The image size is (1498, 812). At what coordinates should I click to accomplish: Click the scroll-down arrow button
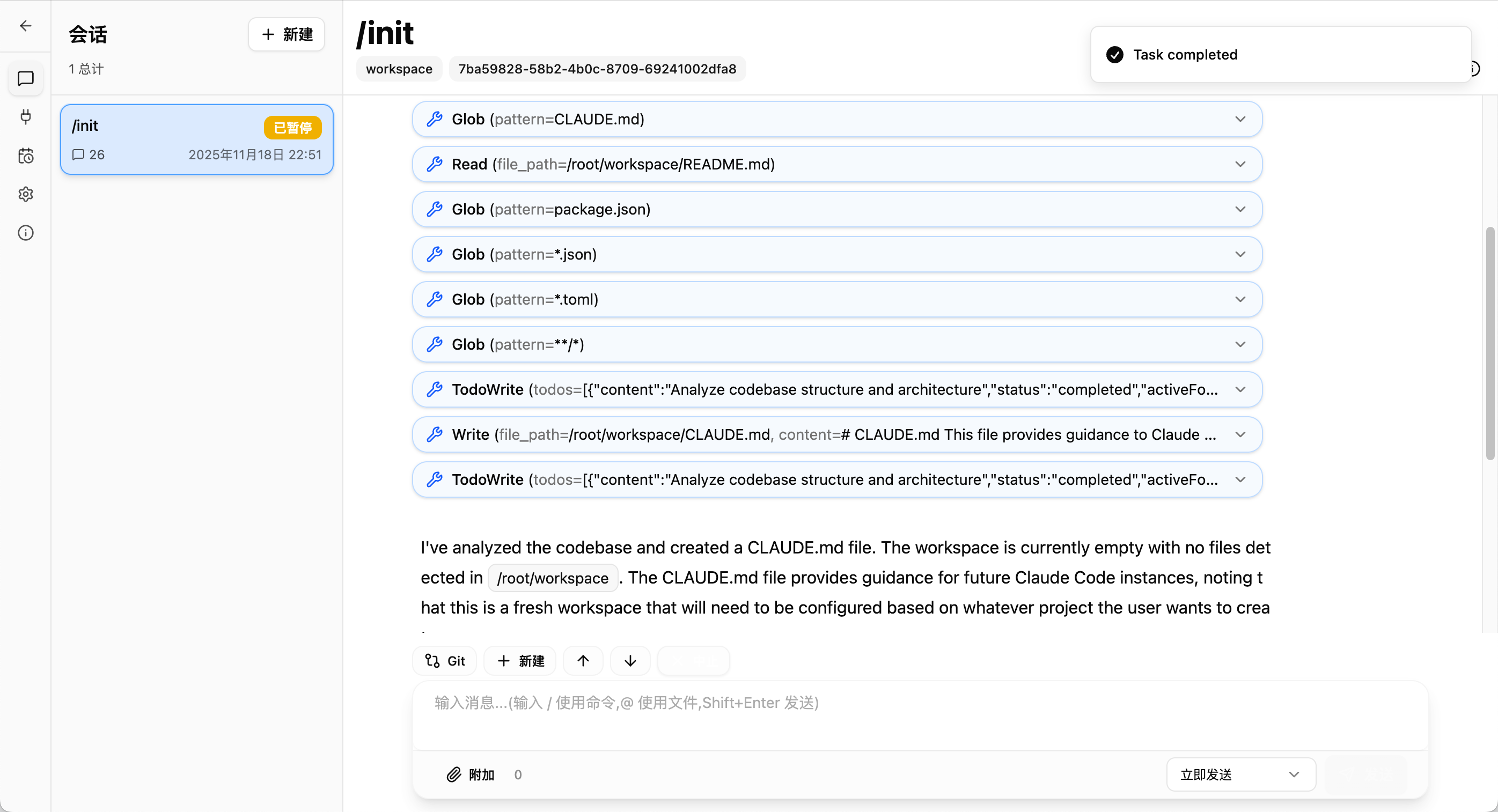tap(630, 661)
